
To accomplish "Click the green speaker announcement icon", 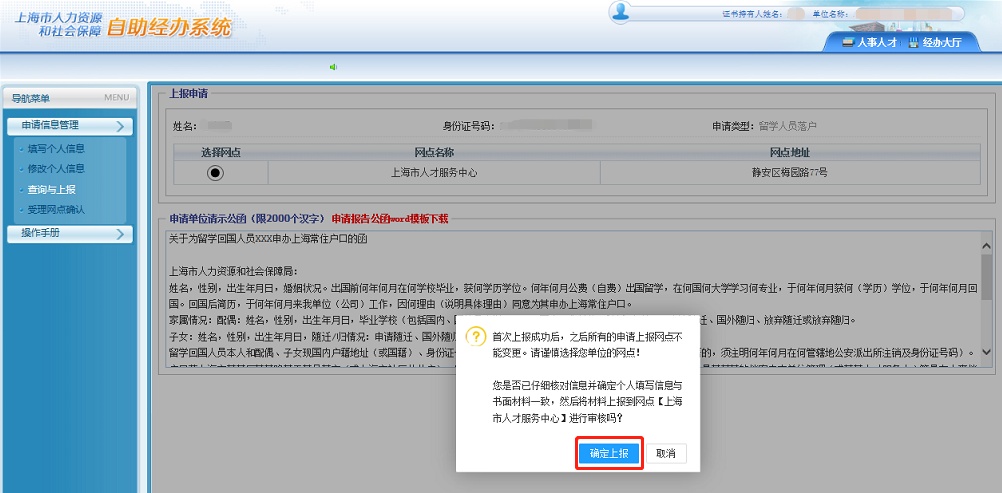I will [333, 67].
